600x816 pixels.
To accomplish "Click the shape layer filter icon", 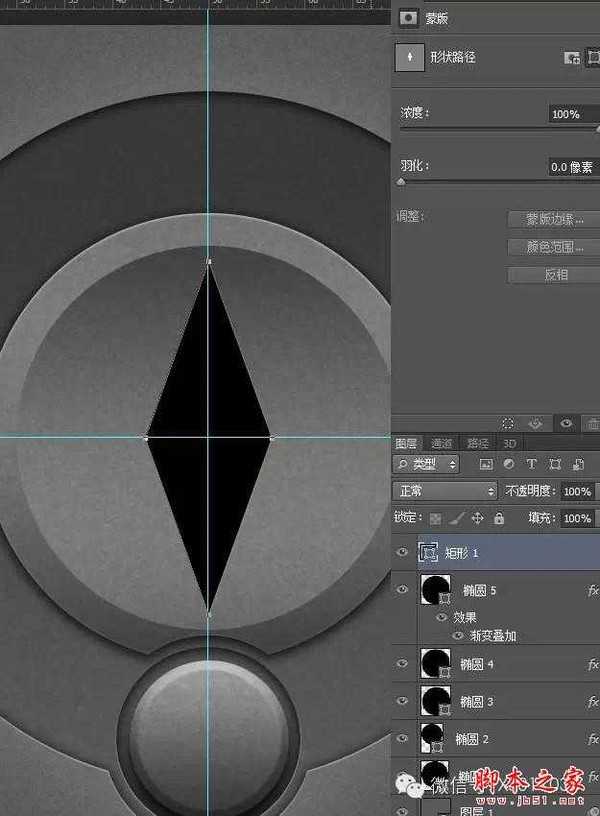I will pyautogui.click(x=554, y=465).
